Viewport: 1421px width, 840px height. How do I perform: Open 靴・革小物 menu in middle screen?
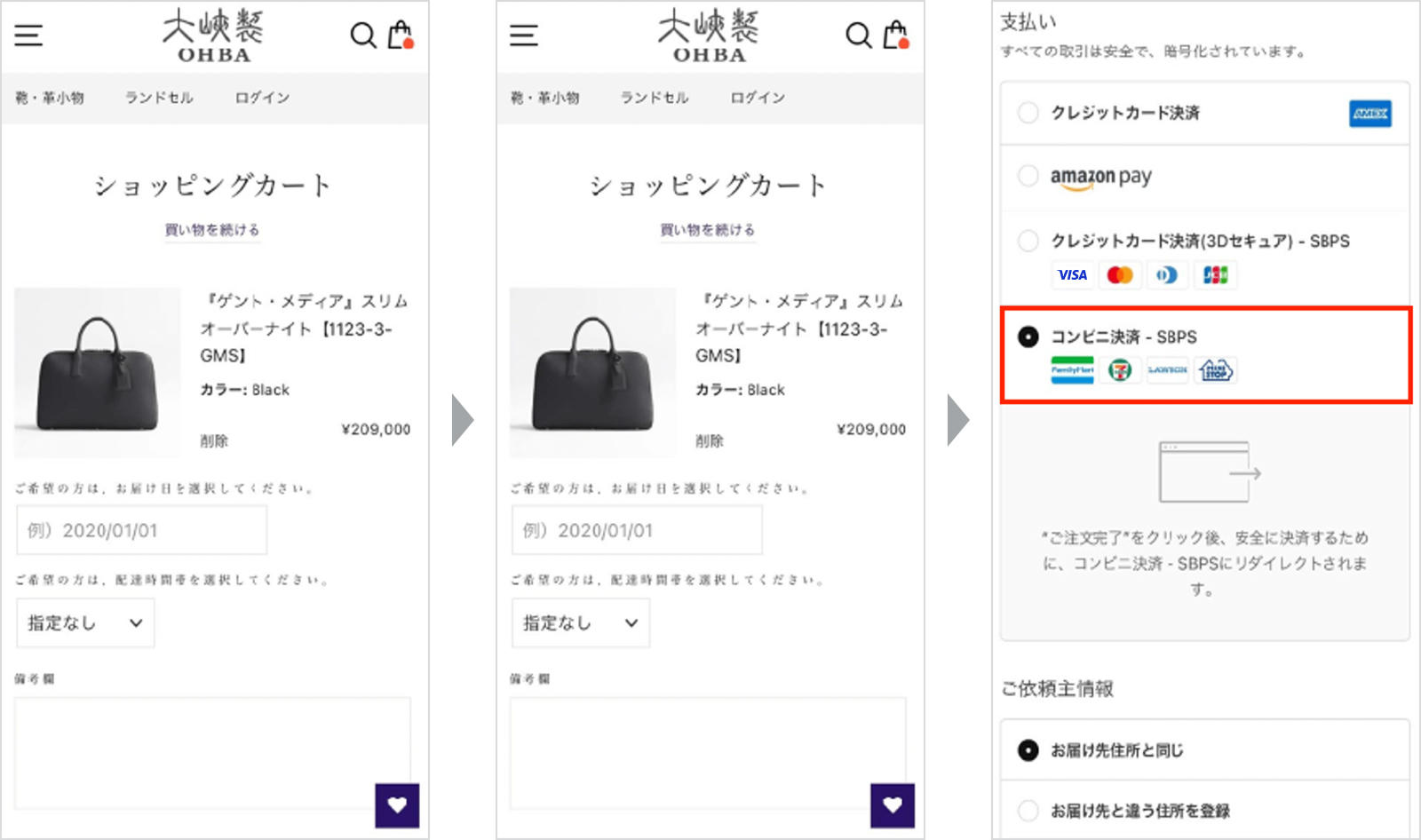click(x=544, y=98)
